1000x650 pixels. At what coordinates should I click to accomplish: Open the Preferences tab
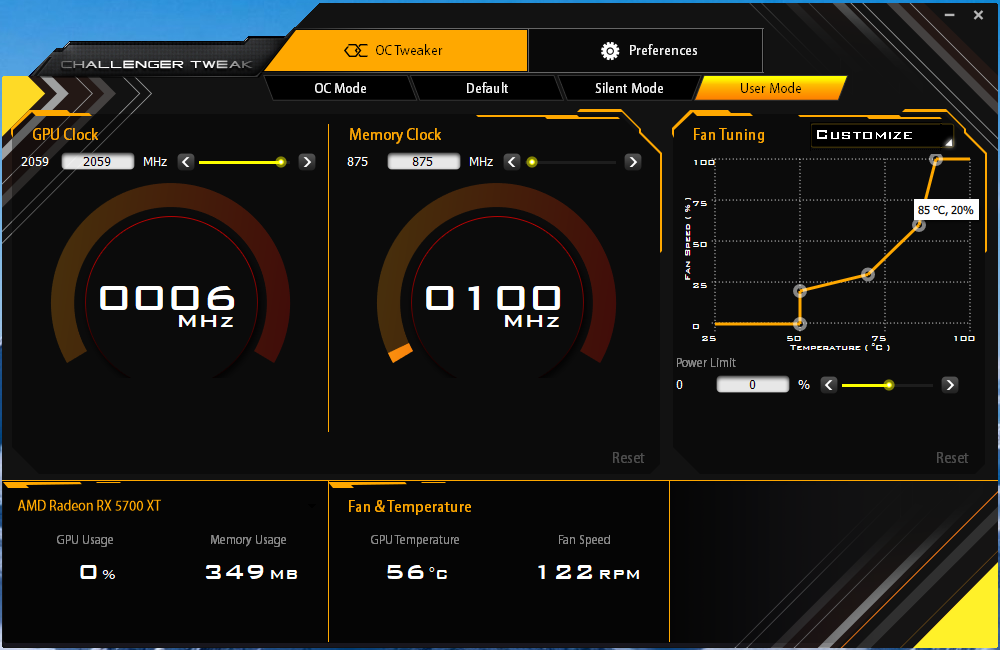coord(645,50)
